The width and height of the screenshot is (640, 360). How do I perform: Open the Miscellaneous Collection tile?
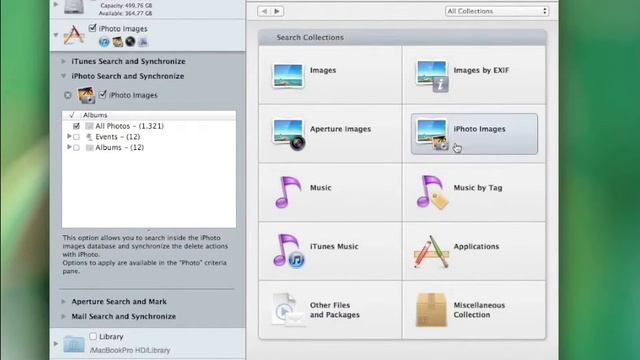(474, 310)
